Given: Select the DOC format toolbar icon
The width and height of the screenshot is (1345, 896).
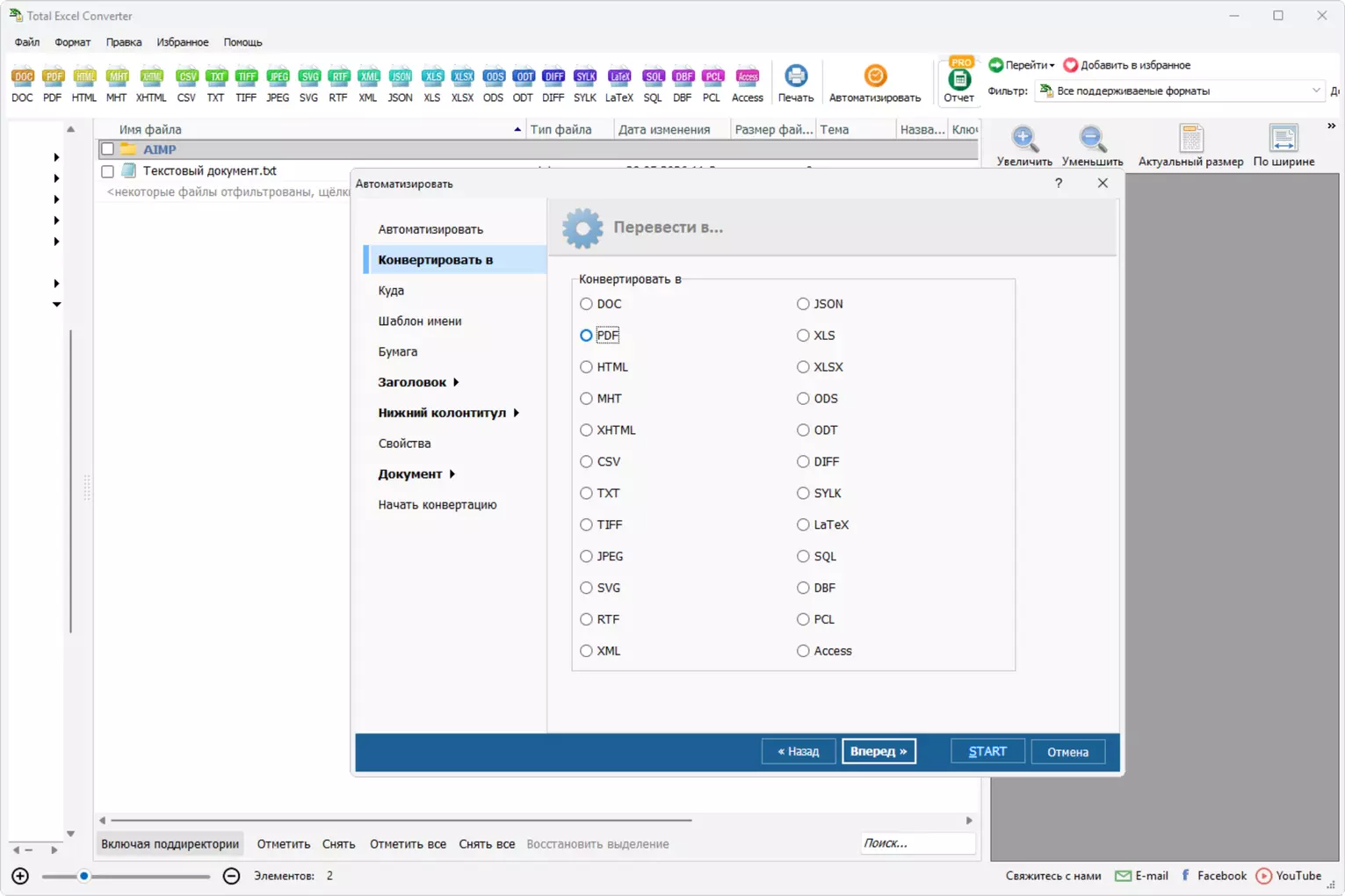Looking at the screenshot, I should pos(23,84).
